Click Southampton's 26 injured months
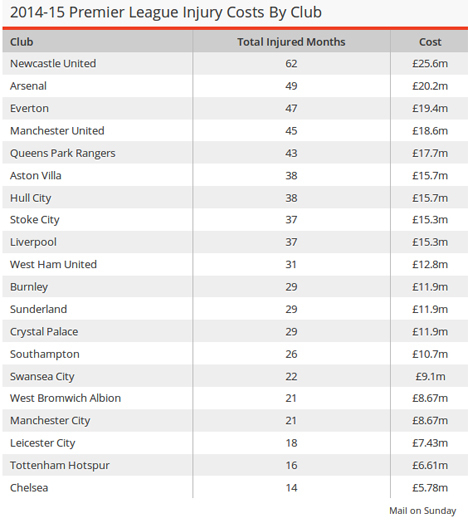Viewport: 468px width, 528px height. 291,354
